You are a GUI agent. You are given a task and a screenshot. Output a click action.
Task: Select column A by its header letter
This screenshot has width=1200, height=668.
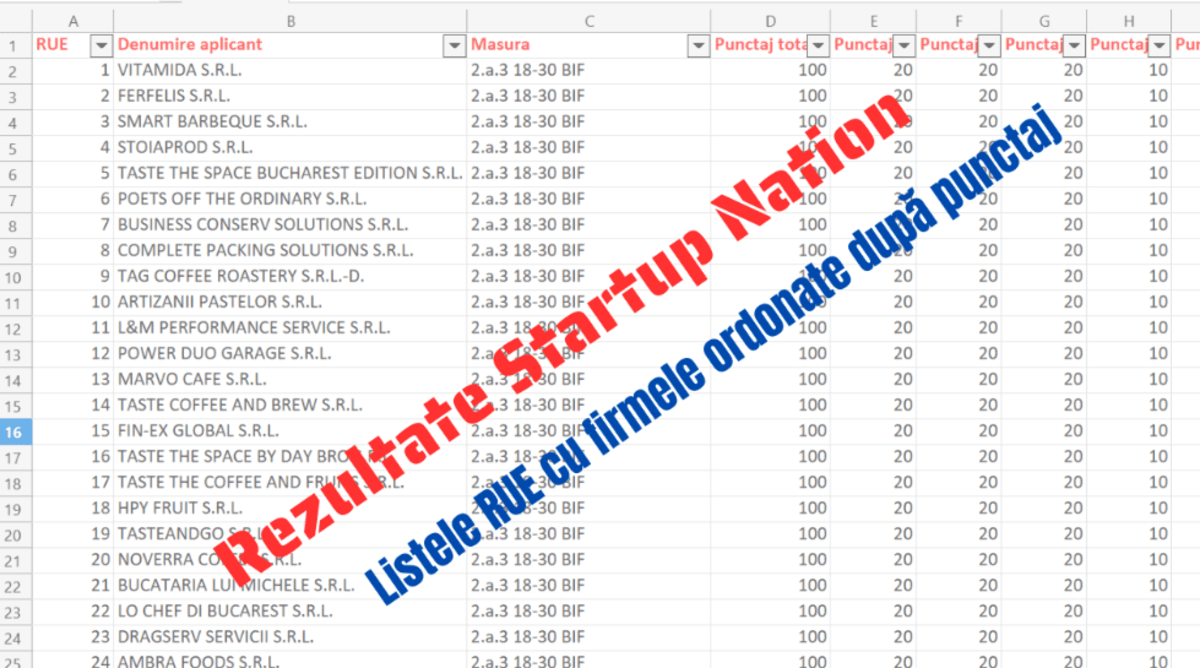click(x=73, y=21)
